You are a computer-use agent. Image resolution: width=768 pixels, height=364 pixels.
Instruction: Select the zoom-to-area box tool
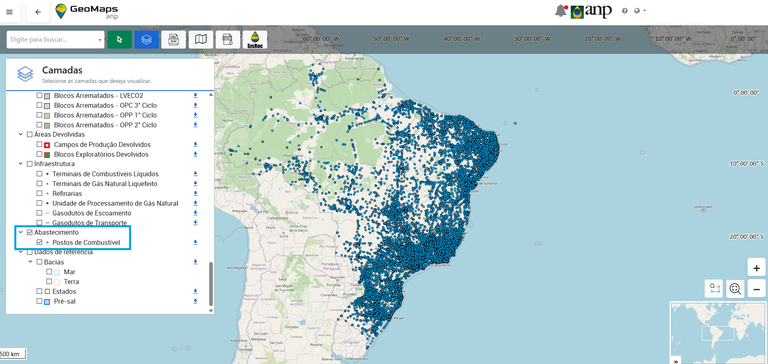pos(714,289)
